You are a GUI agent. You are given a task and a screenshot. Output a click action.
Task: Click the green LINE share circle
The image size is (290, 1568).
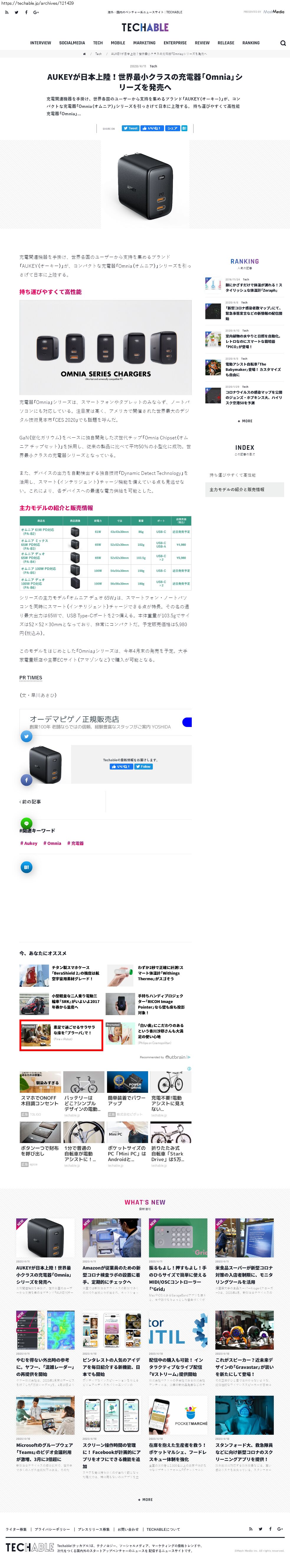(26, 824)
